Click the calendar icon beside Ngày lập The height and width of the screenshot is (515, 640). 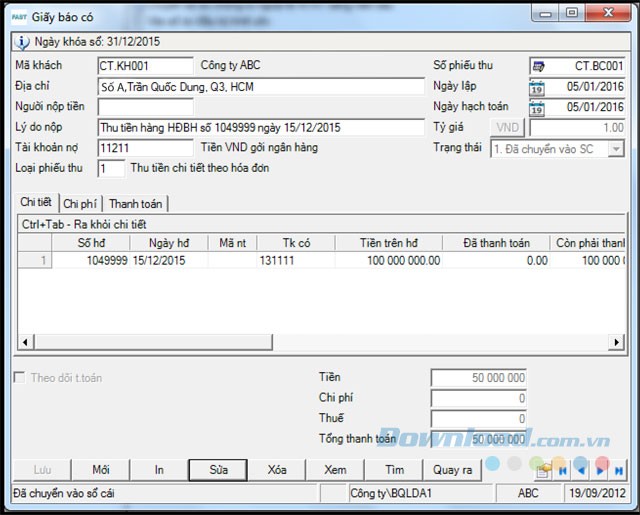pos(537,87)
